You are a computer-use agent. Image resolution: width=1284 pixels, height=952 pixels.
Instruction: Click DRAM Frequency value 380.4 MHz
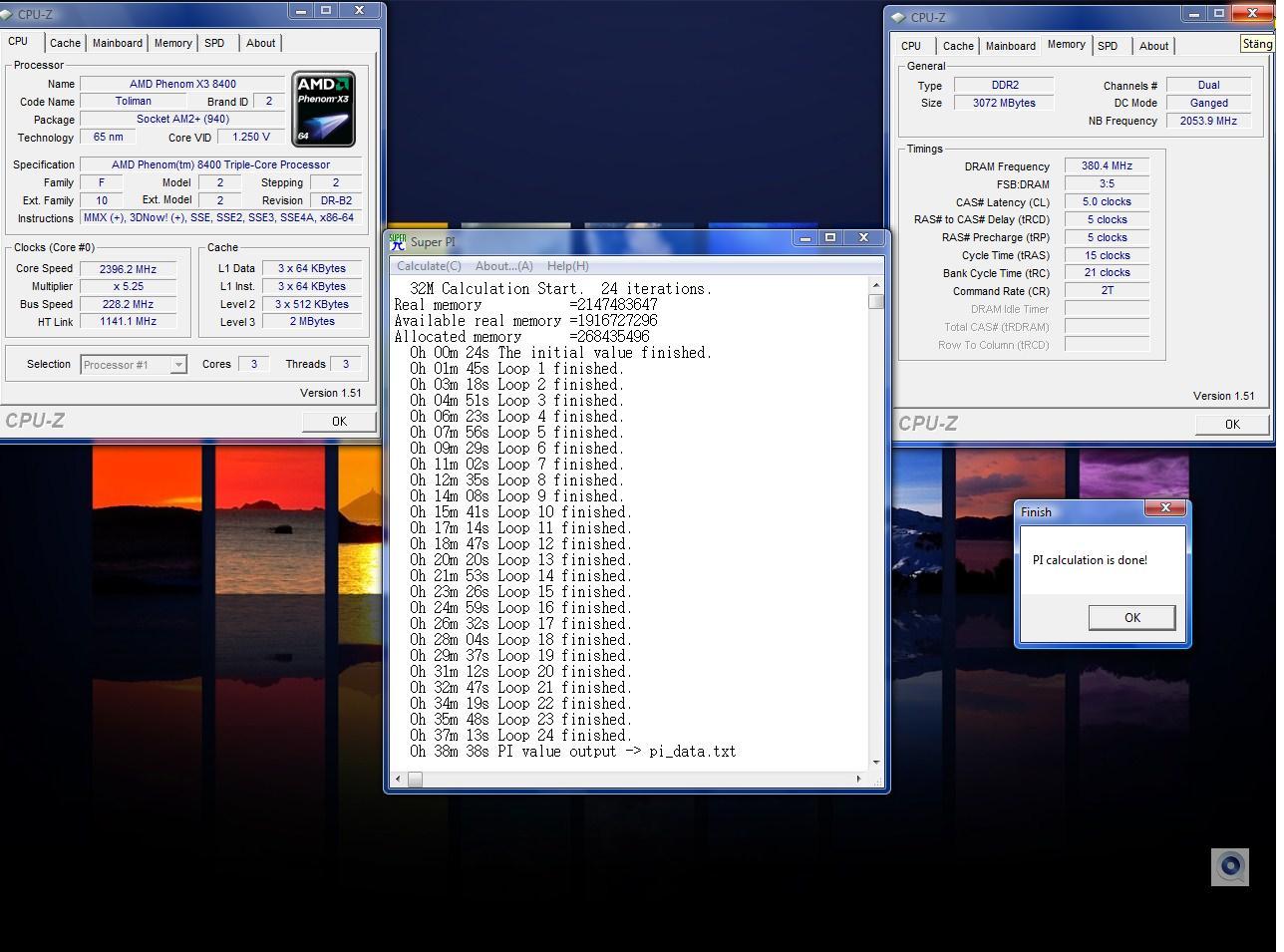tap(1107, 166)
